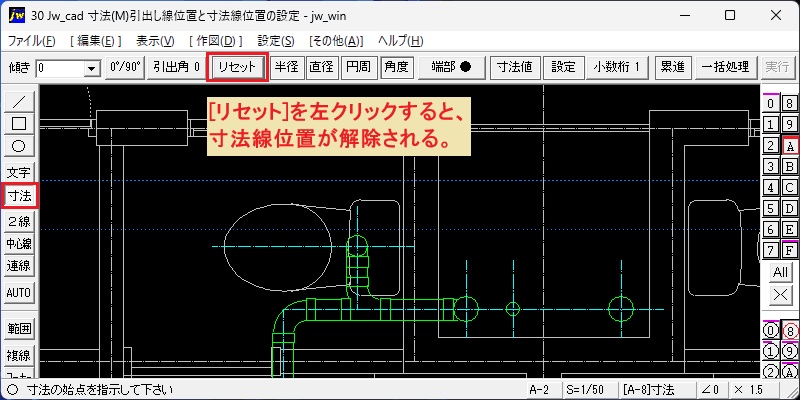Click the [A-8]寸法 layer indicator
Screen dimensions: 800x400
[x=657, y=390]
